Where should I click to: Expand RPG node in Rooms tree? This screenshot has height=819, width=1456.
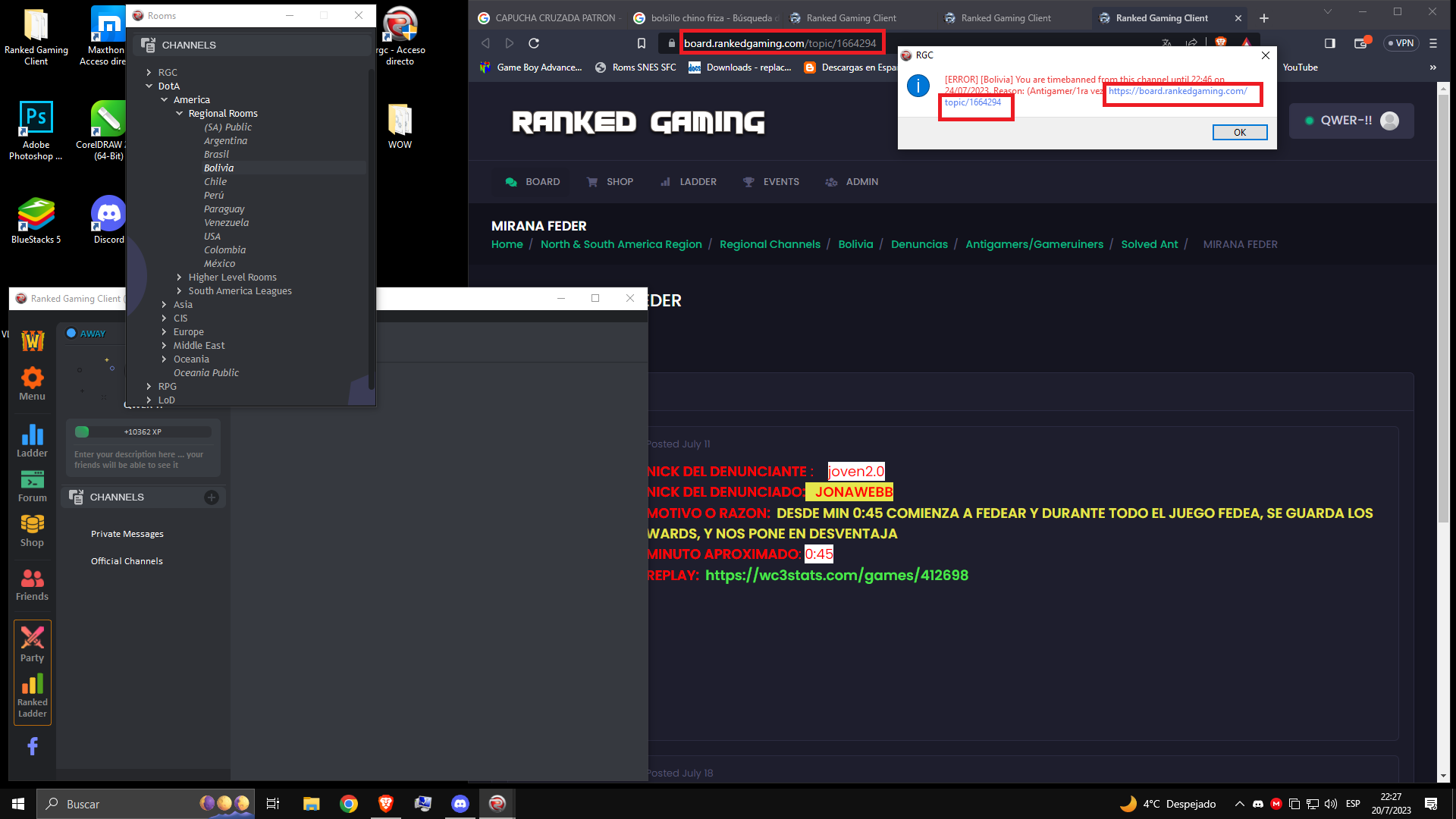pyautogui.click(x=149, y=387)
